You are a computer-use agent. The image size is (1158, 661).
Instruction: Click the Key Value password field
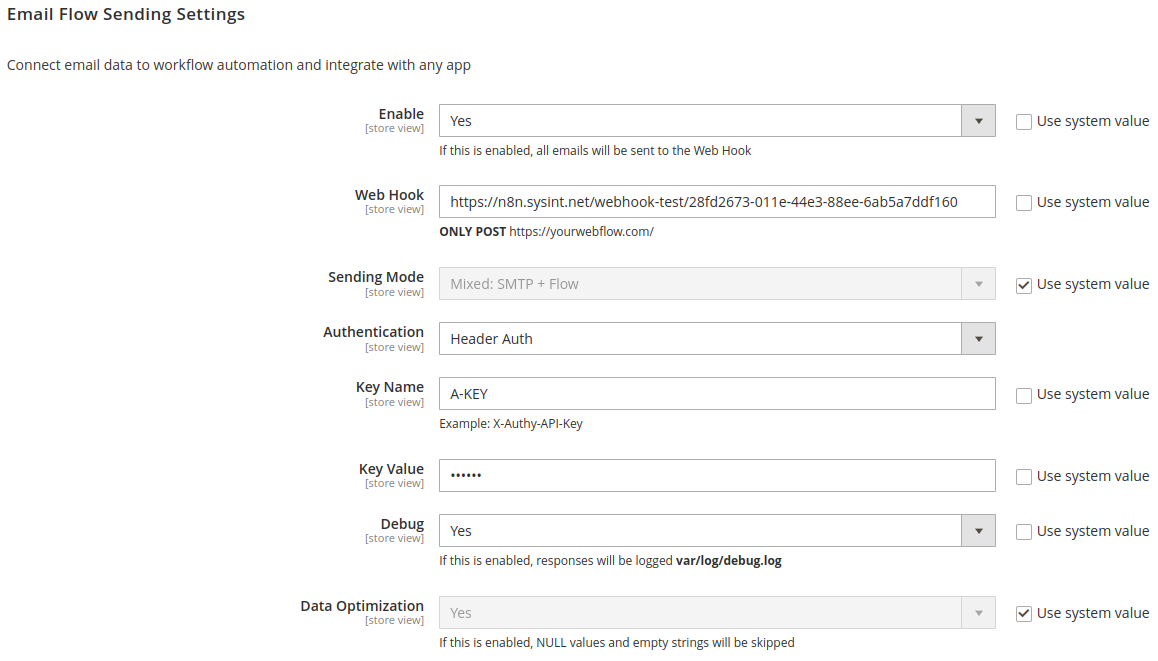(x=717, y=476)
